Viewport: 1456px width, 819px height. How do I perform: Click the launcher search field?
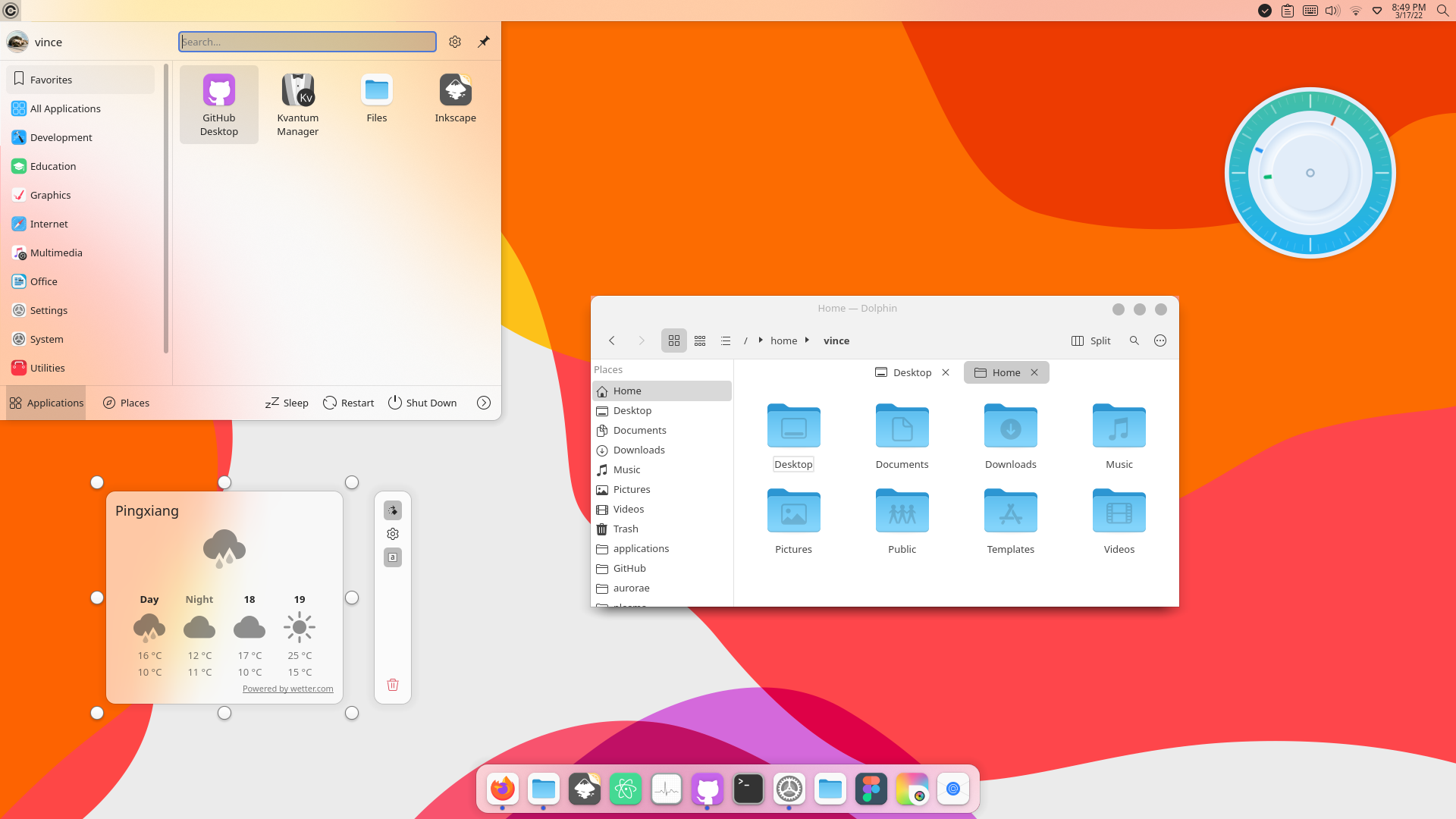pyautogui.click(x=307, y=42)
